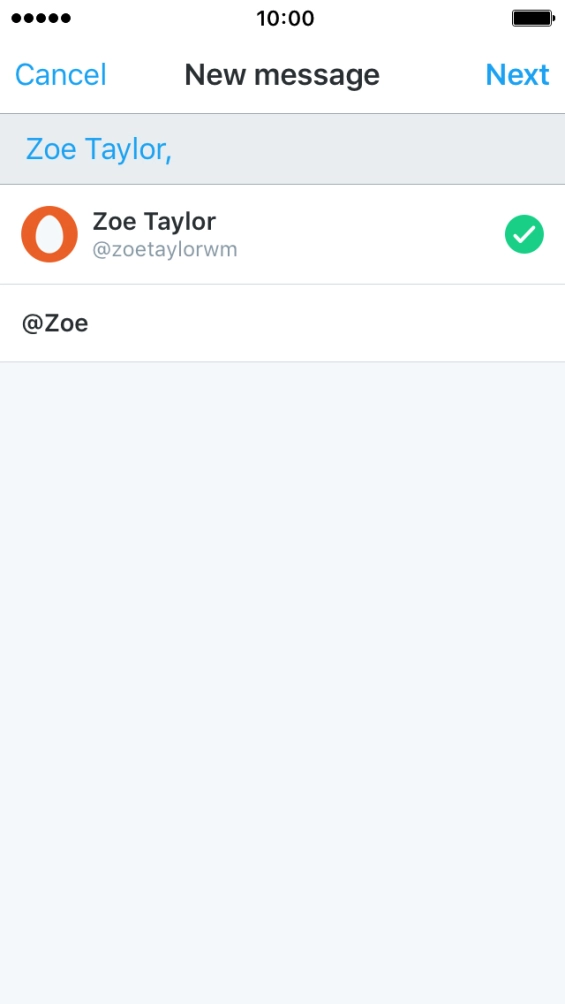Open the @Zoe suggestion row
The height and width of the screenshot is (1004, 565).
point(282,323)
